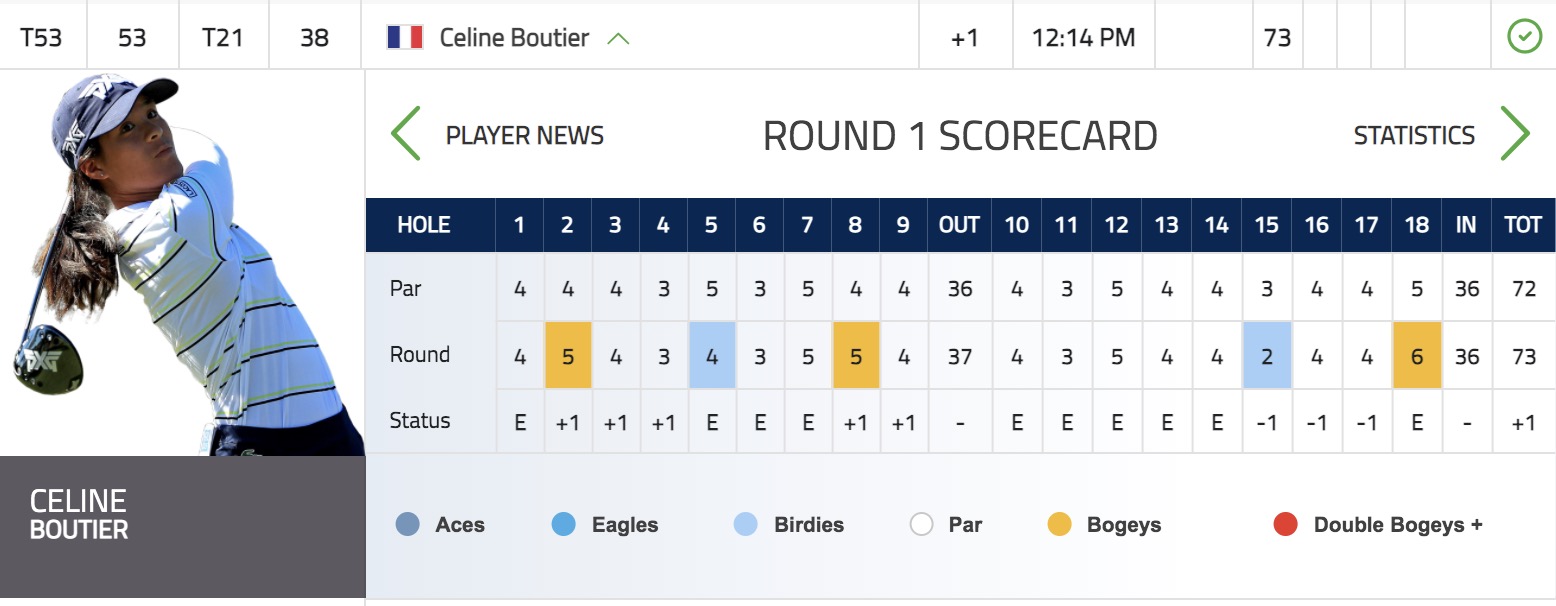
Task: Open the Player News section
Action: 525,135
